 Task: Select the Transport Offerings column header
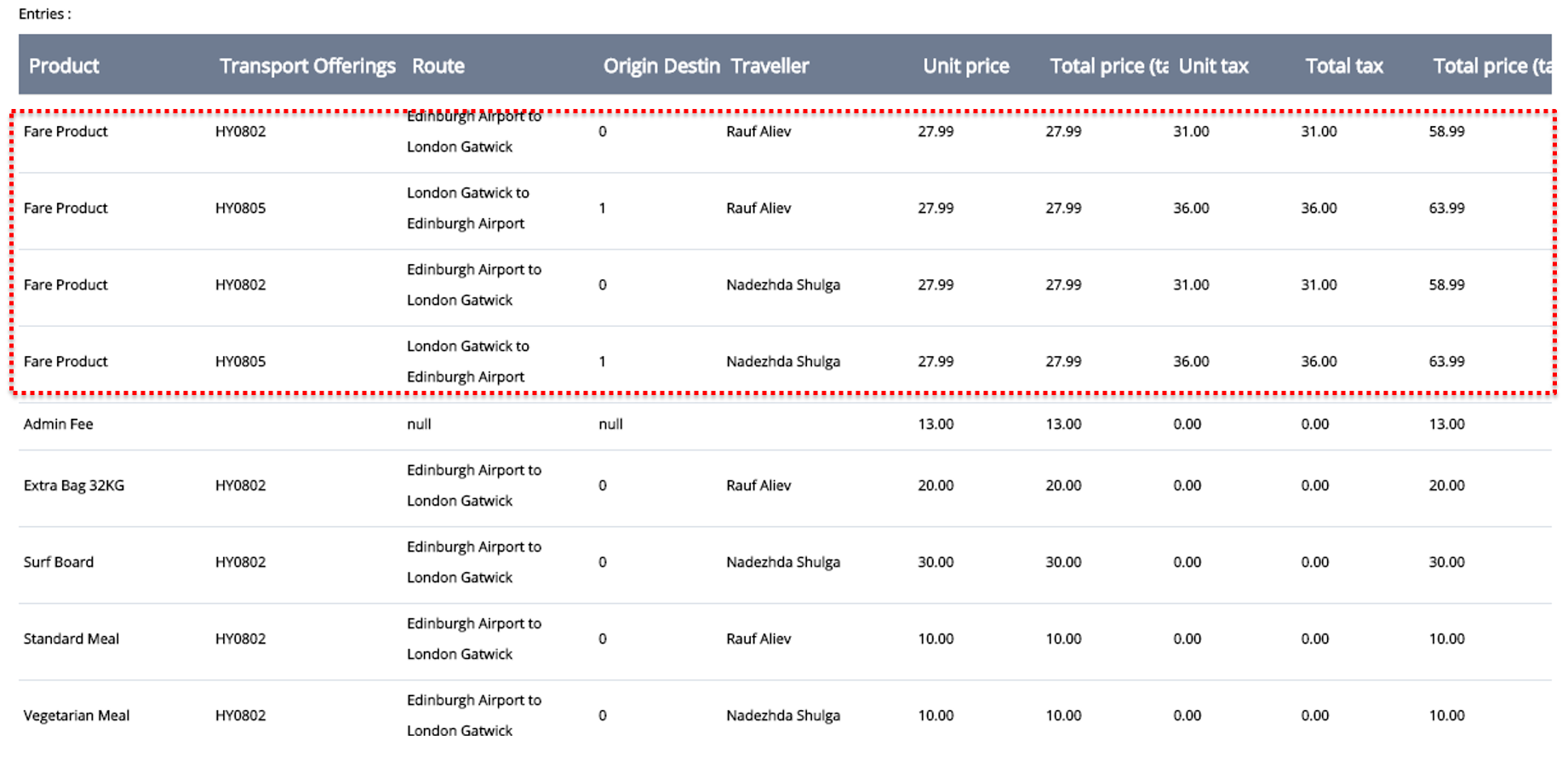[x=307, y=66]
